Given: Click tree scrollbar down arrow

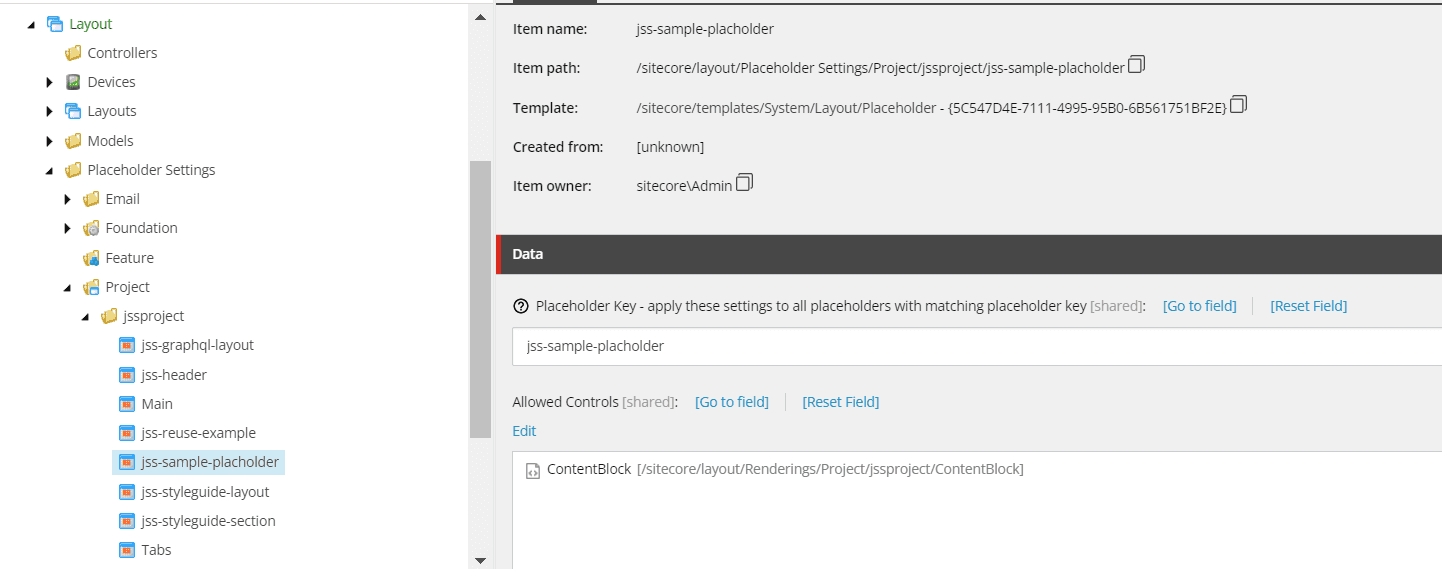Looking at the screenshot, I should [480, 560].
